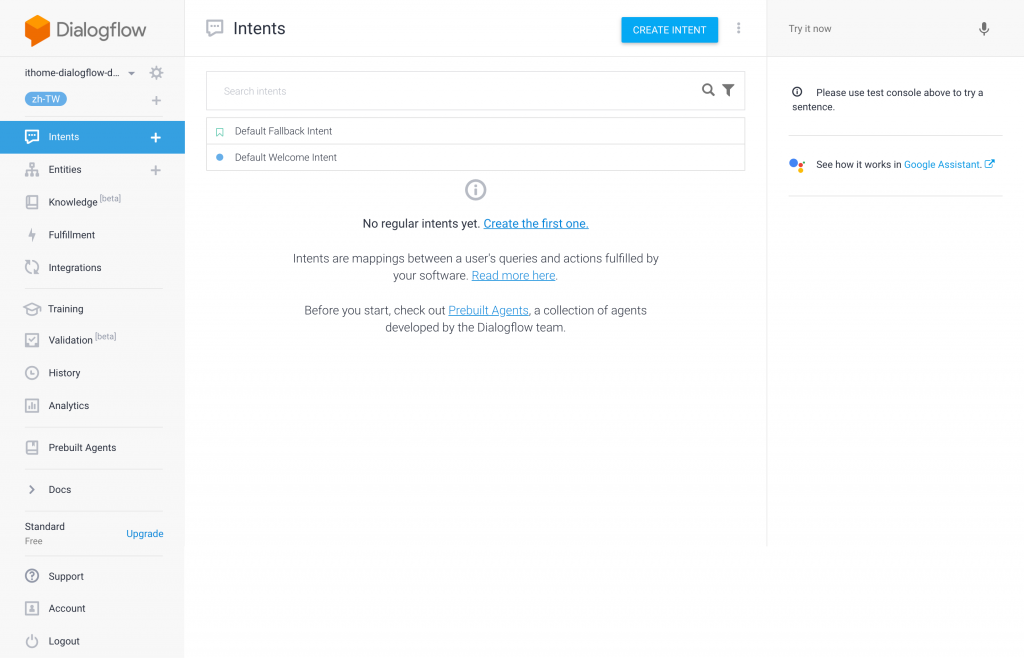Click the search magnifier icon
Viewport: 1024px width, 658px height.
point(708,90)
